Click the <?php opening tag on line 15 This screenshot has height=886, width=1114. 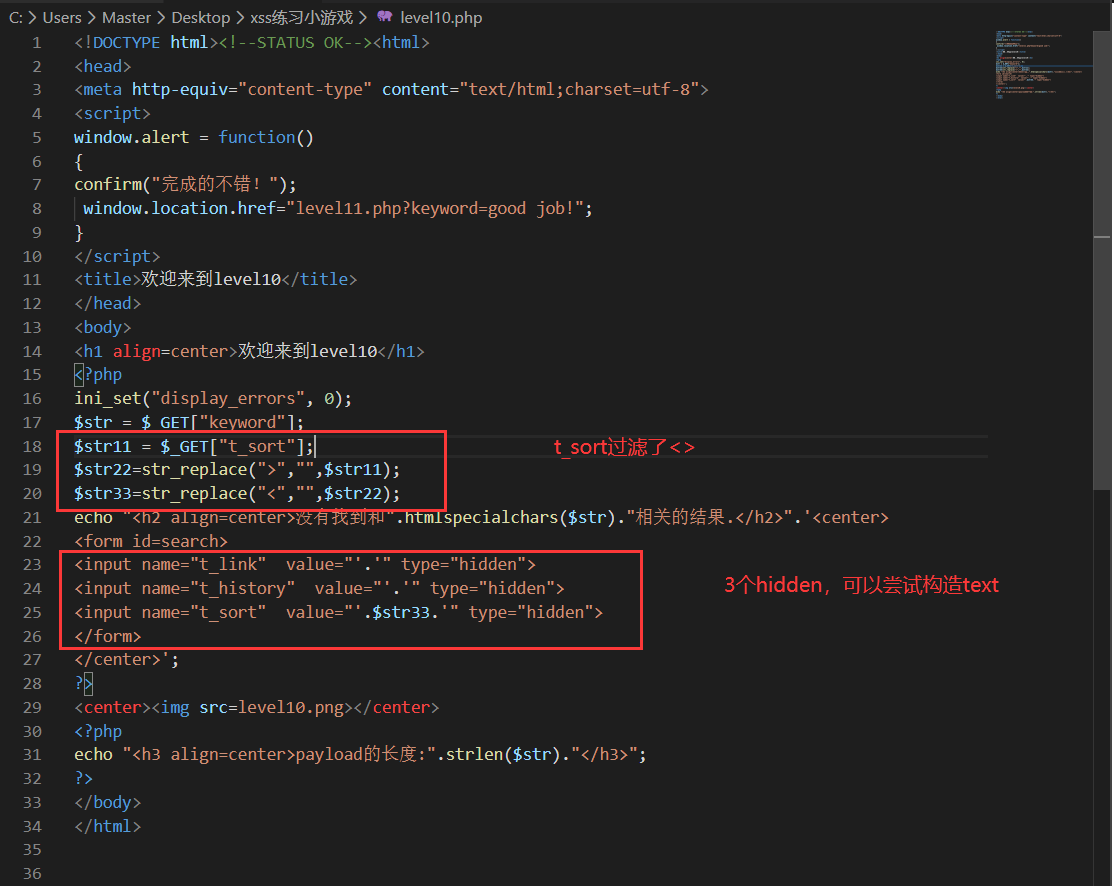click(98, 374)
